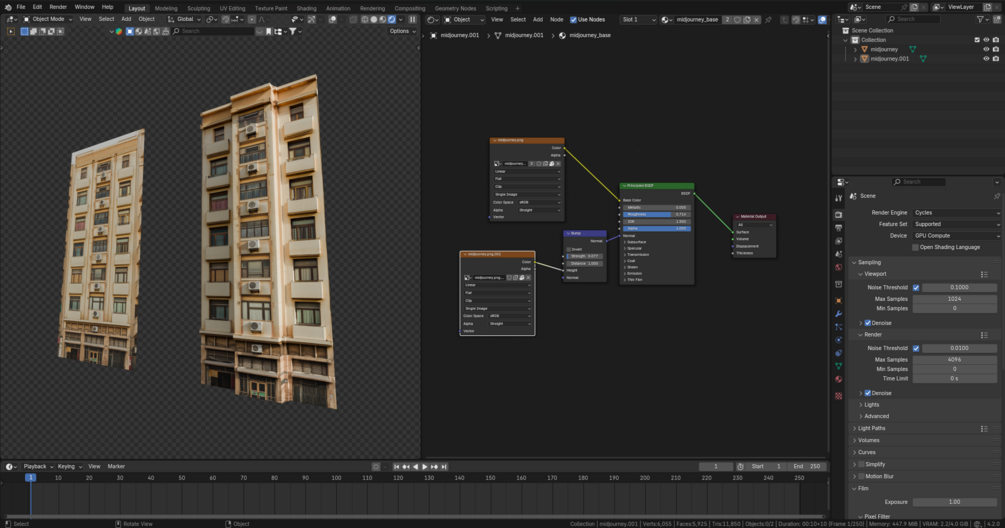Click the play animation button
Screen dimensions: 1005x528
pyautogui.click(x=424, y=467)
